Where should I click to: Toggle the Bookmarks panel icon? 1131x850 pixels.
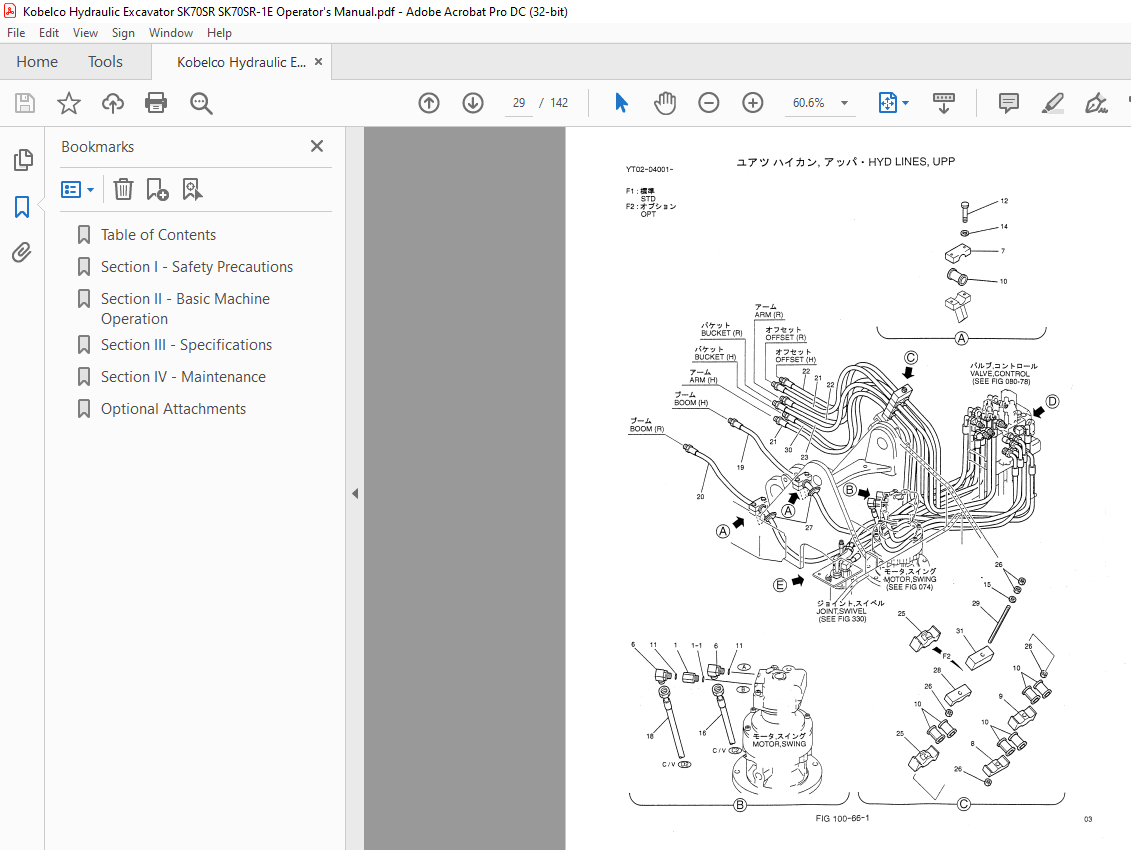[x=22, y=207]
